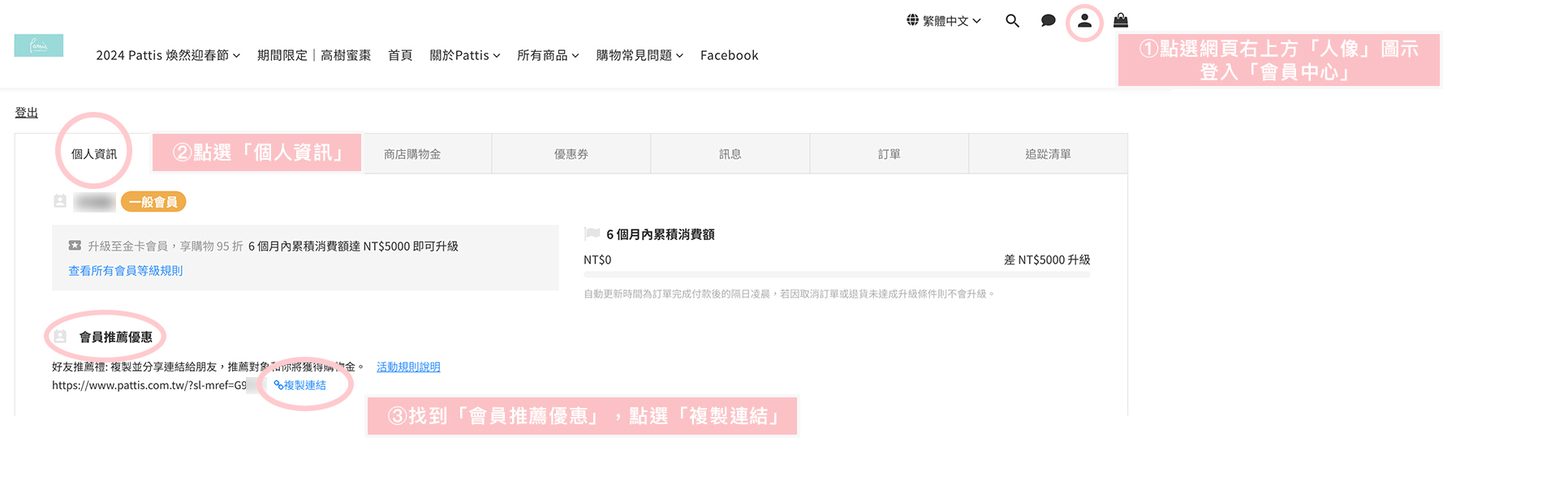Viewport: 1568px width, 489px height.
Task: Open the Facebook menu link
Action: tap(729, 55)
